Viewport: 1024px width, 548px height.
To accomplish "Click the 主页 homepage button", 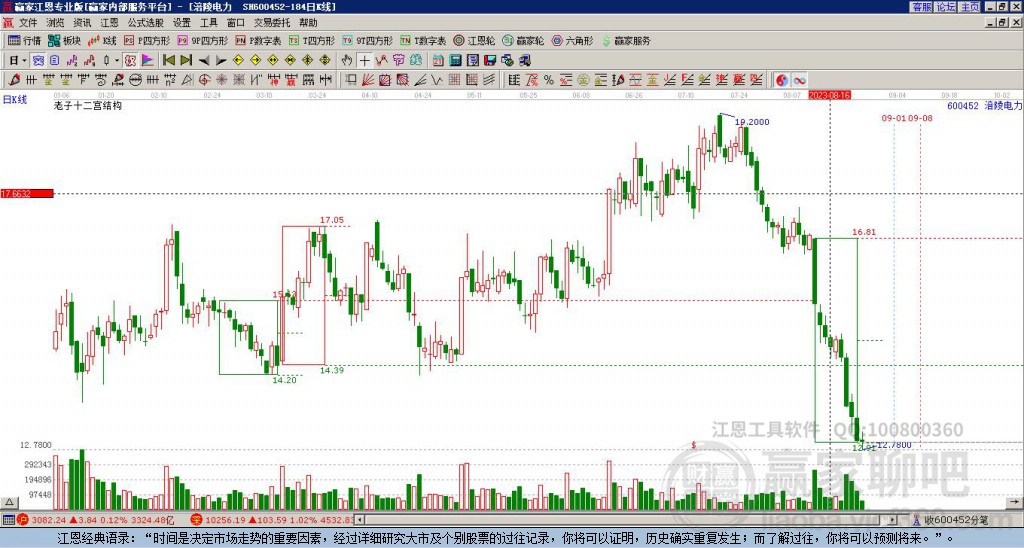I will 970,7.
